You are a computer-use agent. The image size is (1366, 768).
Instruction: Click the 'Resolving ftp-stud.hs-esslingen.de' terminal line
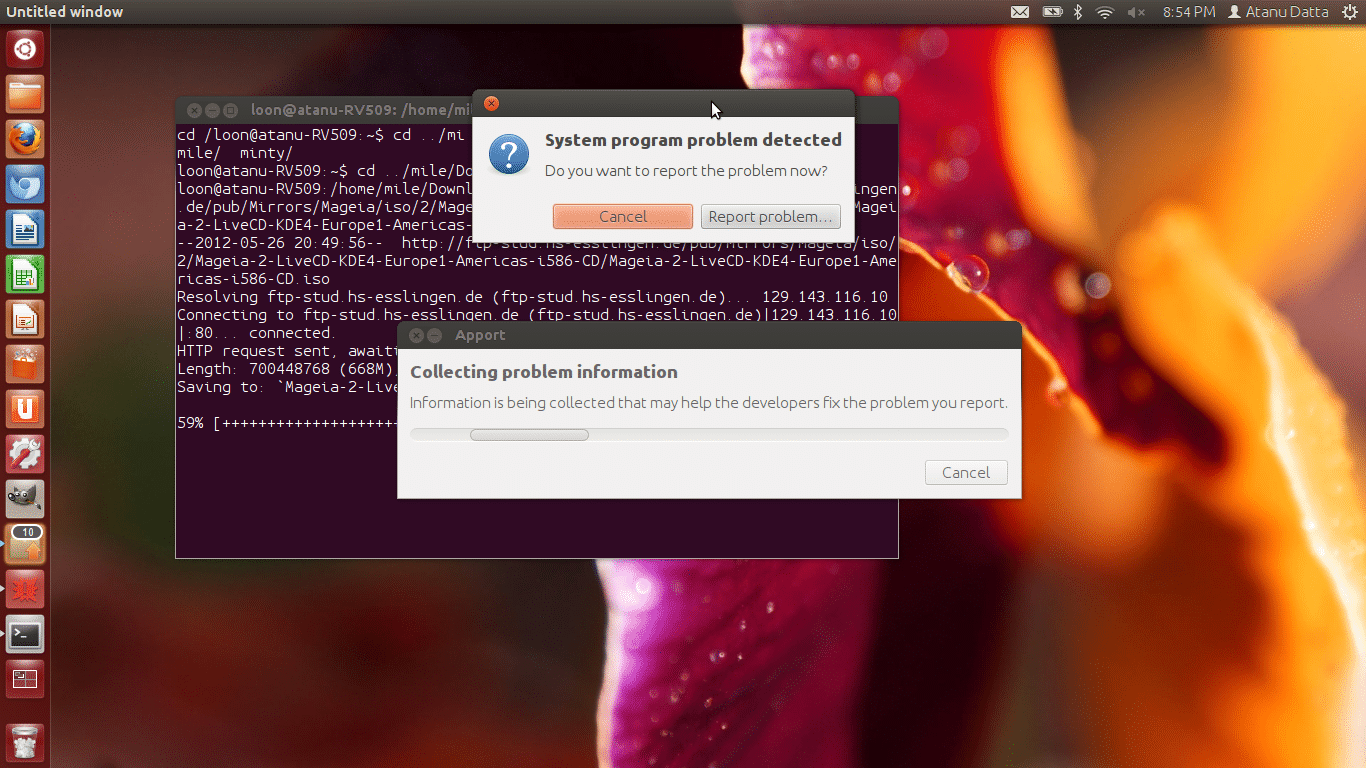pyautogui.click(x=532, y=297)
